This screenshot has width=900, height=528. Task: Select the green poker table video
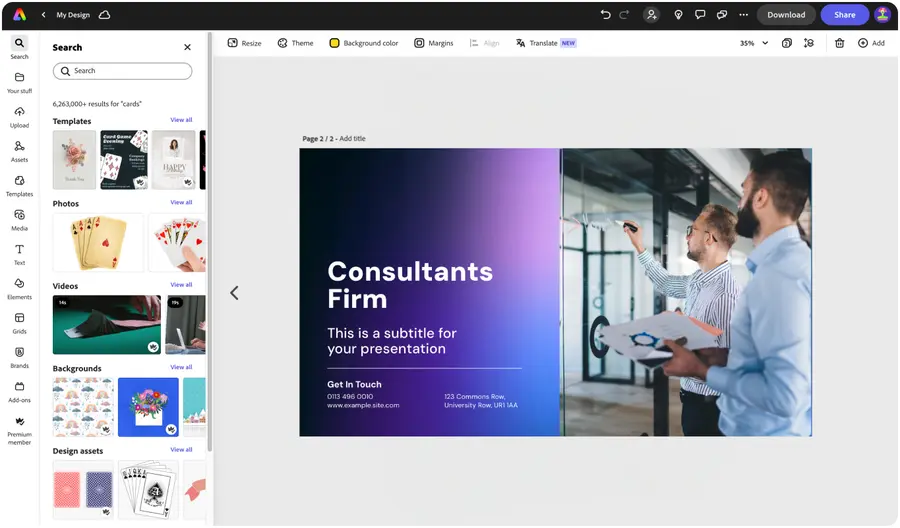coord(107,325)
